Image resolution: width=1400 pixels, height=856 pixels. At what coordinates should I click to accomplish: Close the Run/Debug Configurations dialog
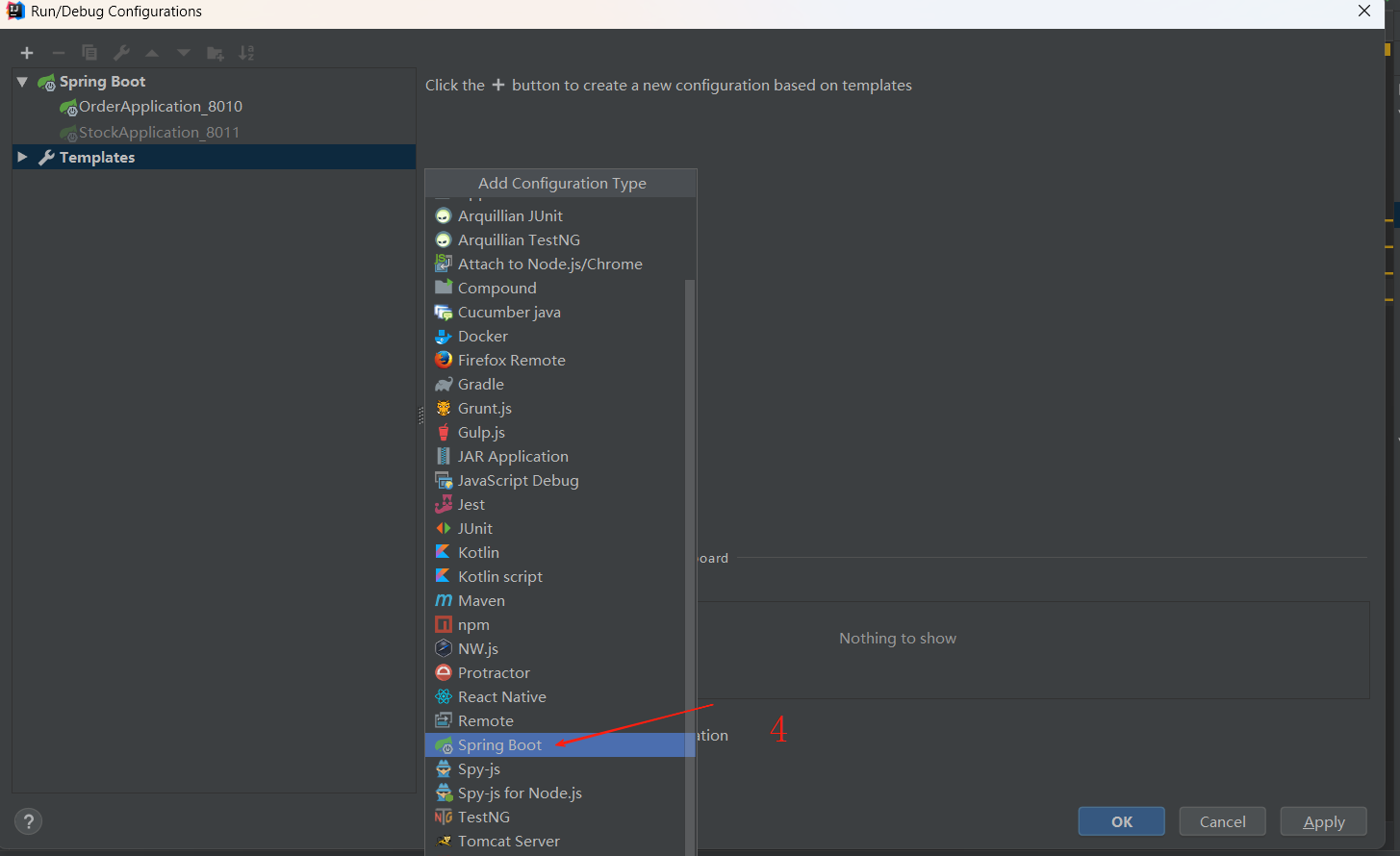(x=1364, y=12)
